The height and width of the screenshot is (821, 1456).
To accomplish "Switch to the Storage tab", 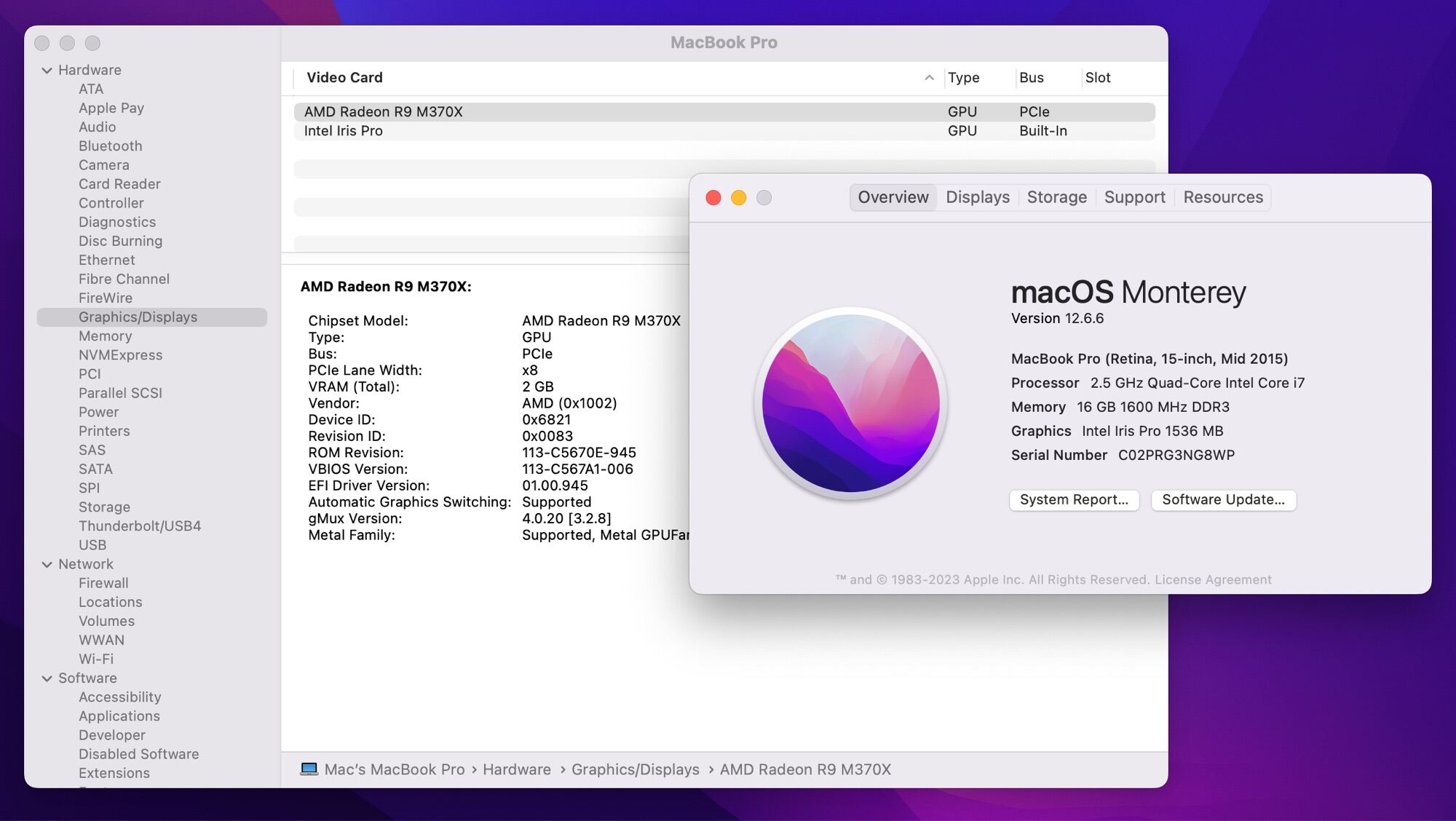I will click(1057, 197).
